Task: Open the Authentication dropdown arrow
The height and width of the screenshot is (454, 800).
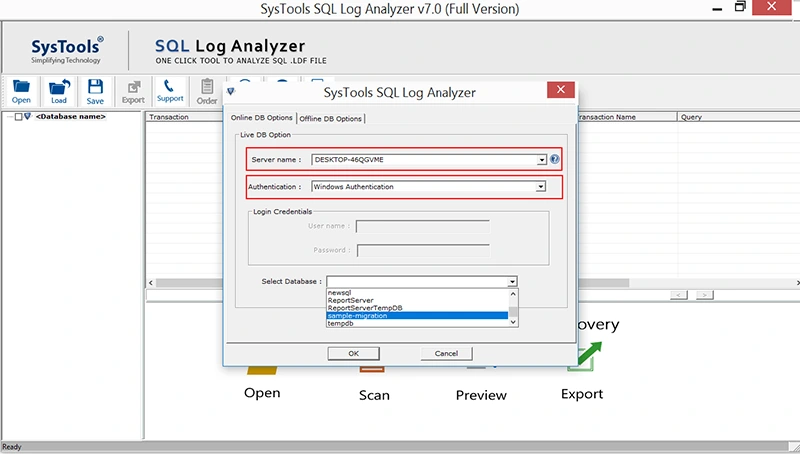Action: pos(540,187)
